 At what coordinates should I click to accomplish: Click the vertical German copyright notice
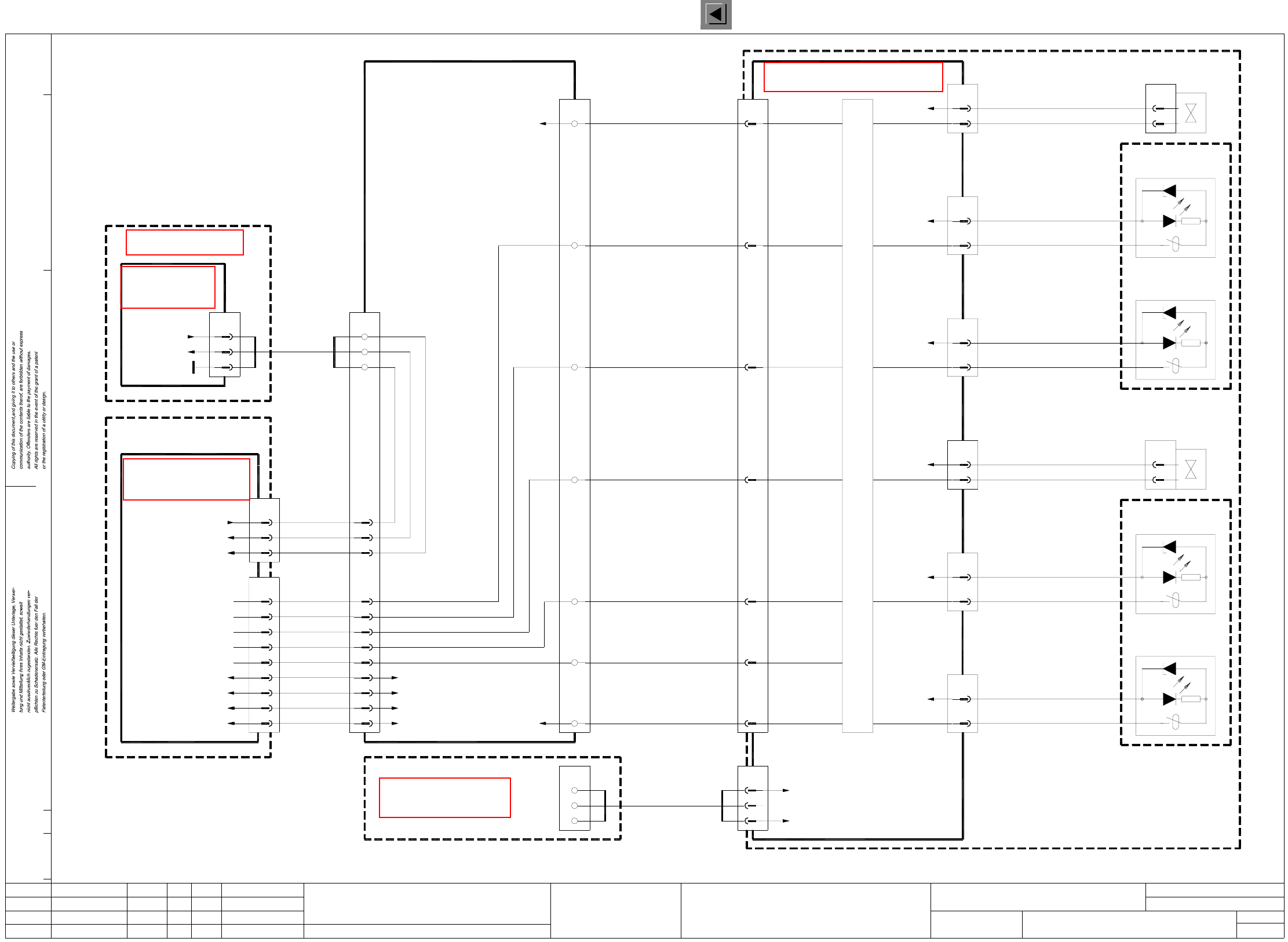point(28,650)
